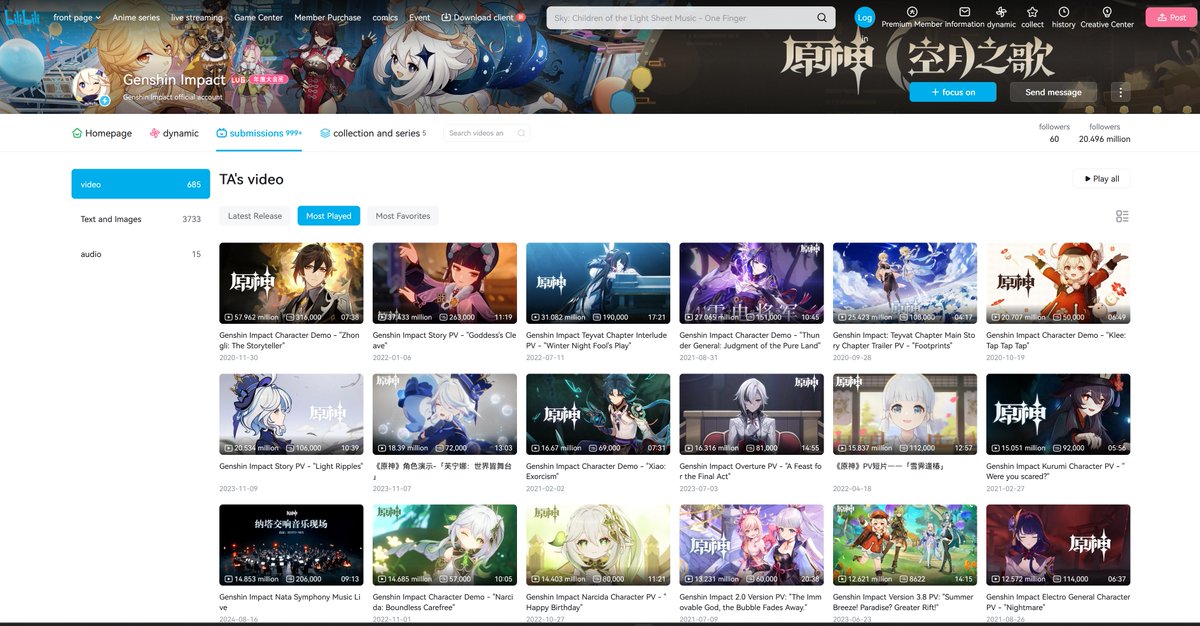Go to Game Center
Viewport: 1200px width, 626px height.
point(258,18)
